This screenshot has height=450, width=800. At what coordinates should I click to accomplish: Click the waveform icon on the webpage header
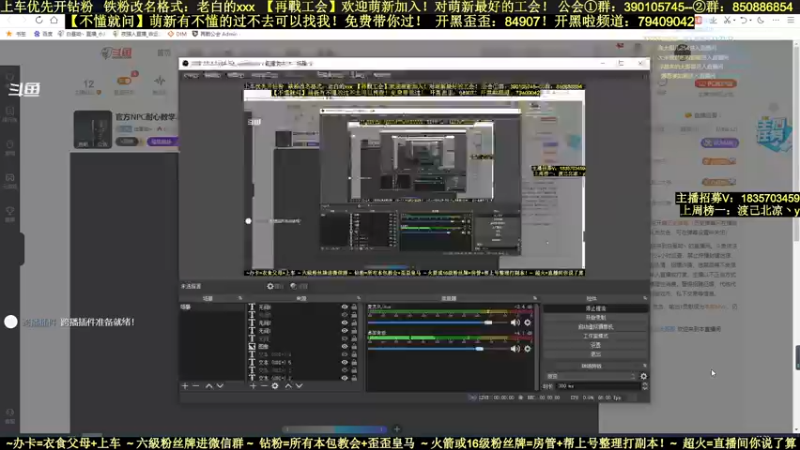pyautogui.click(x=160, y=81)
